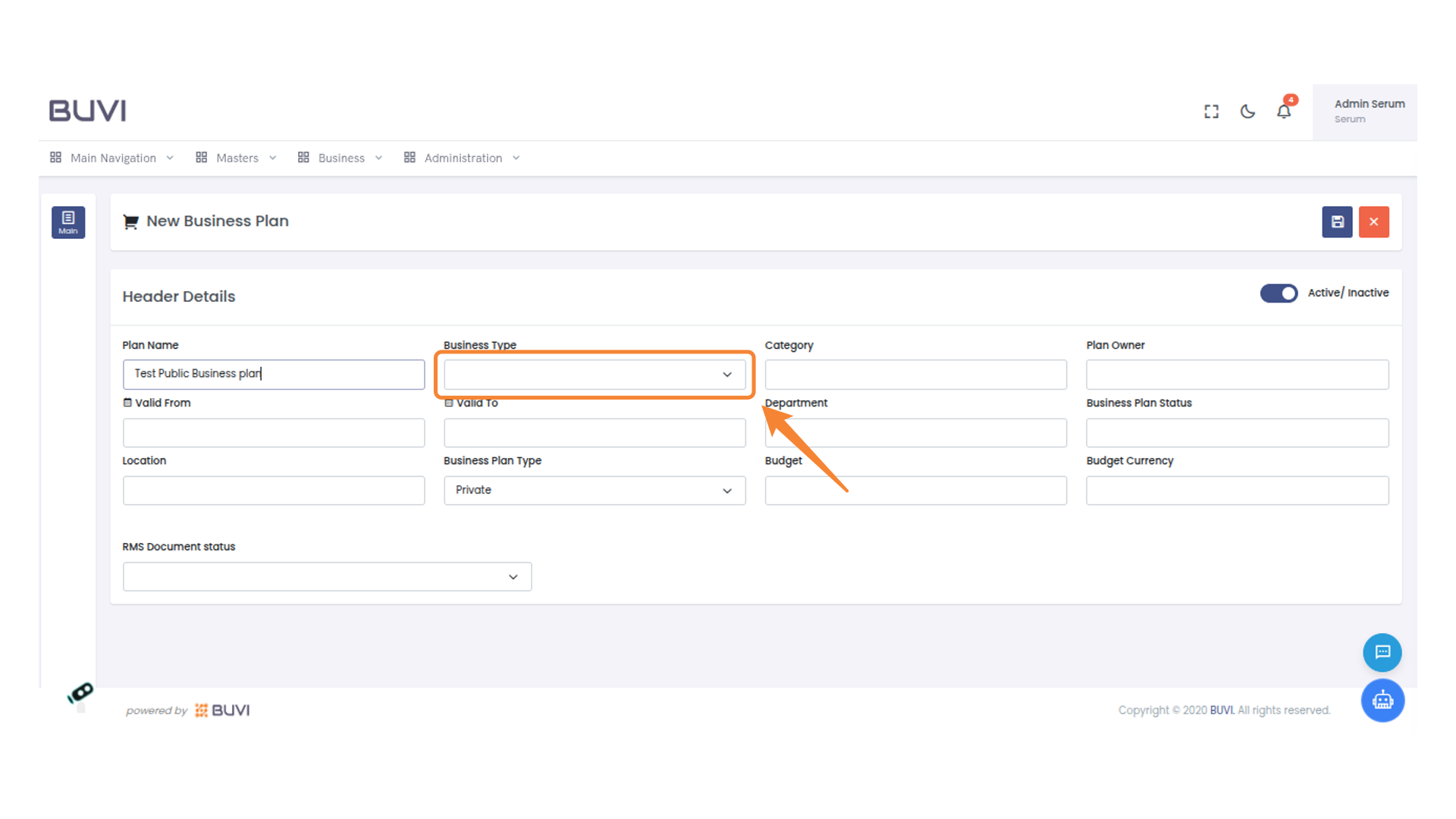1456x819 pixels.
Task: Click the red cancel X button
Action: [1373, 222]
